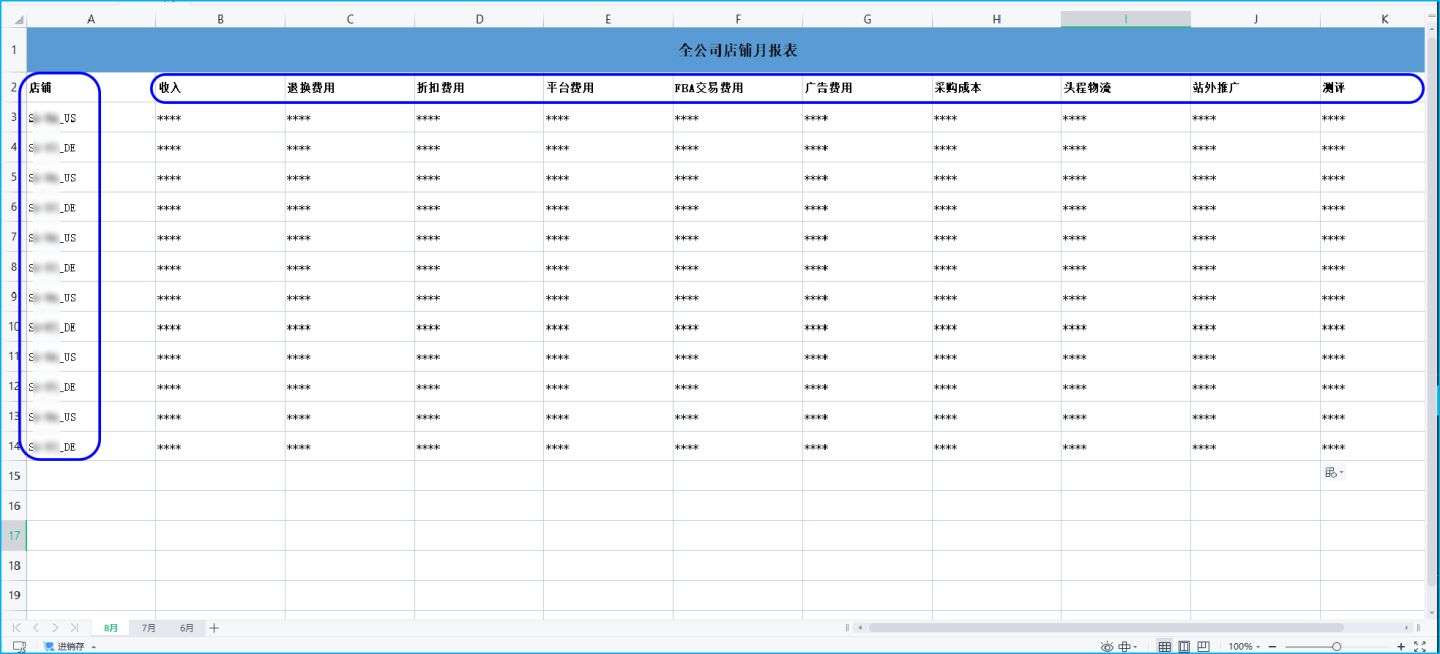Switch to page break preview icon
Screen dimensions: 1440x654
pos(1204,646)
